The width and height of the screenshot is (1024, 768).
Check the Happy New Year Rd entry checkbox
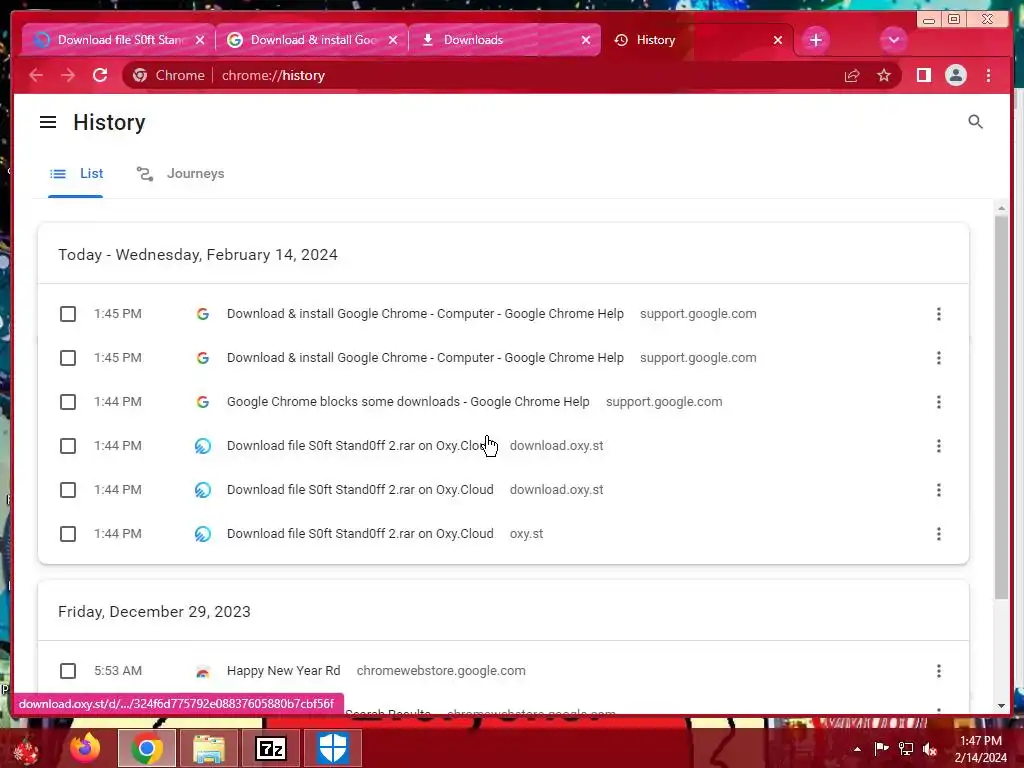point(68,671)
